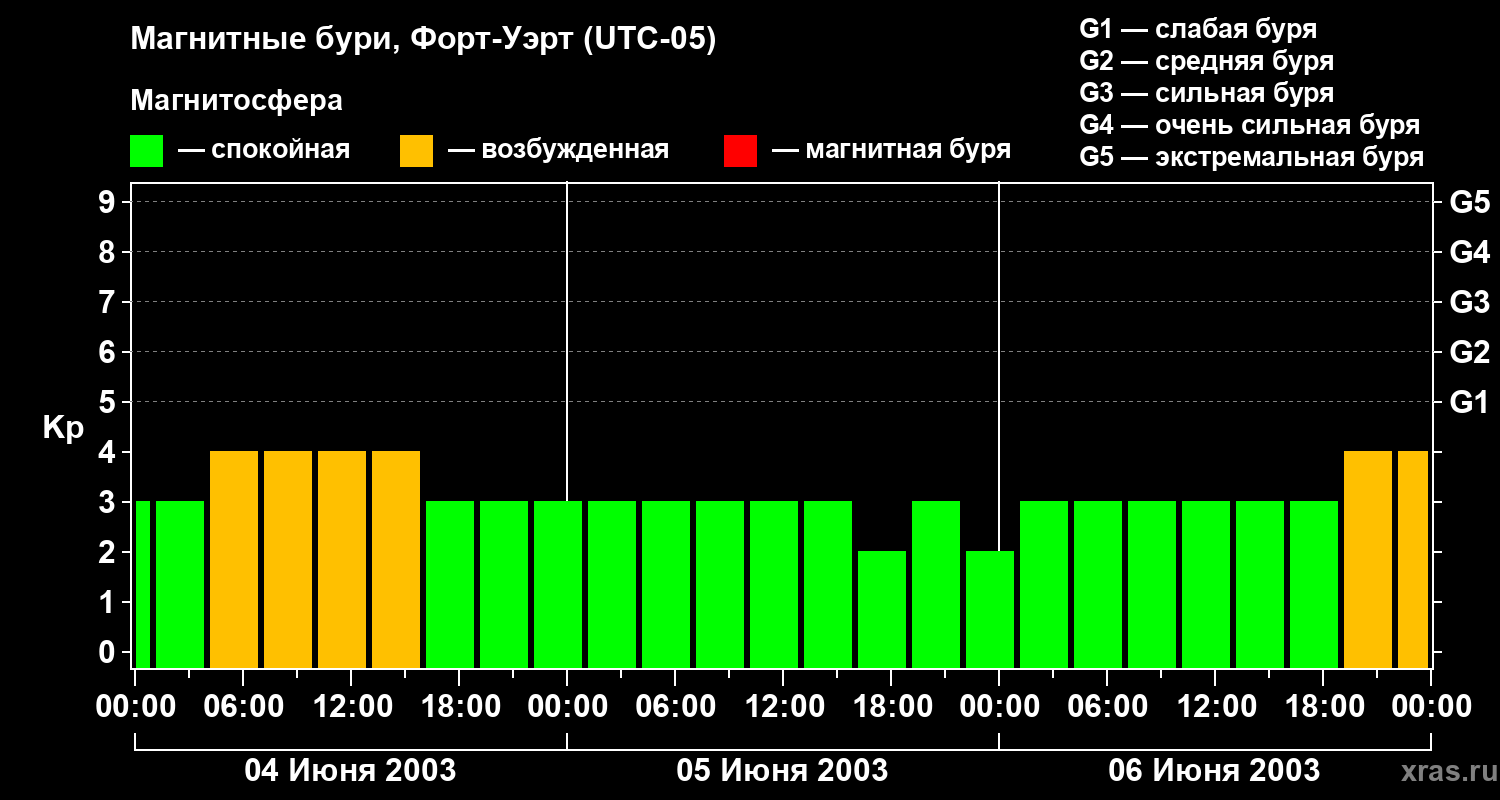1500x800 pixels.
Task: Click the G1 label on right axis
Action: pos(1469,403)
